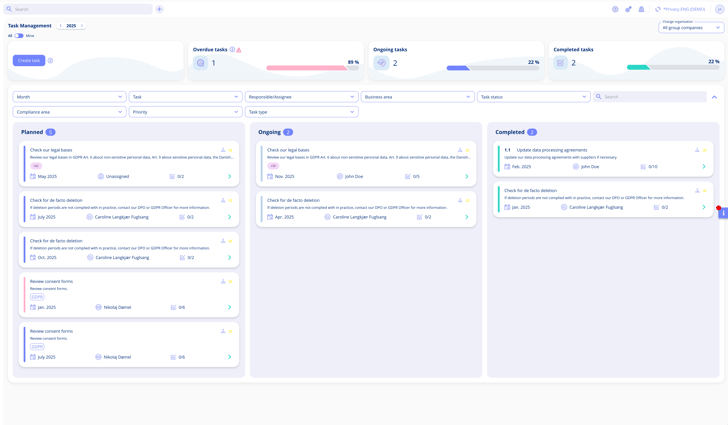
Task: Click the Completed tasks 22 % progress bar
Action: 673,68
